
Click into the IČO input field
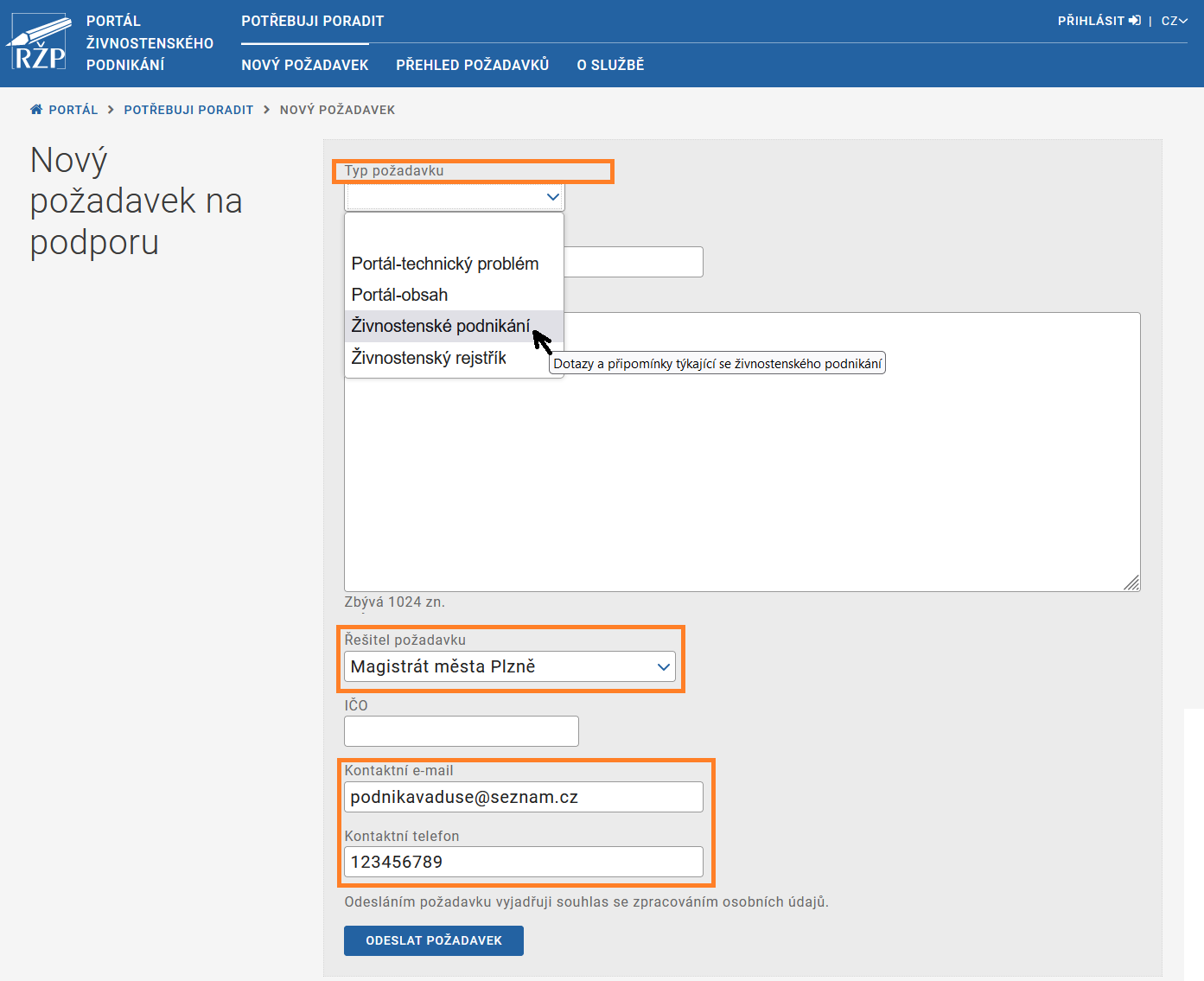[461, 731]
